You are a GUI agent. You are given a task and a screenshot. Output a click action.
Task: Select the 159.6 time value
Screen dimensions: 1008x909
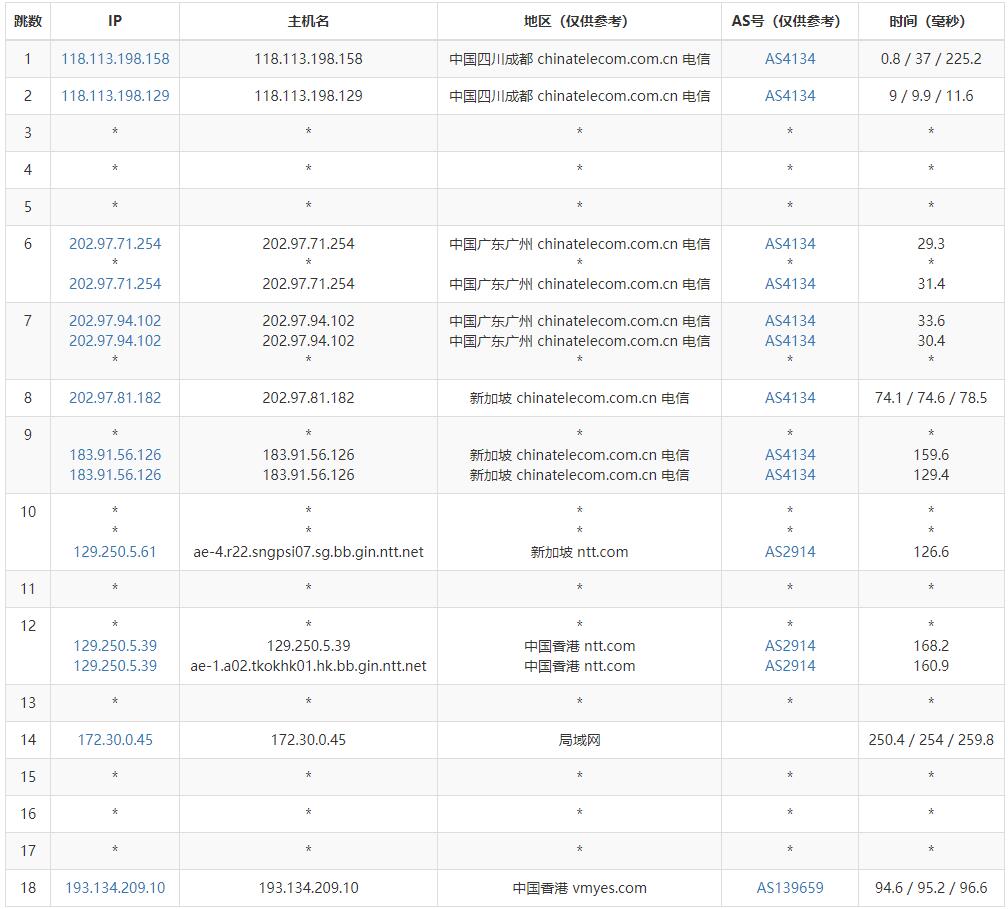931,455
